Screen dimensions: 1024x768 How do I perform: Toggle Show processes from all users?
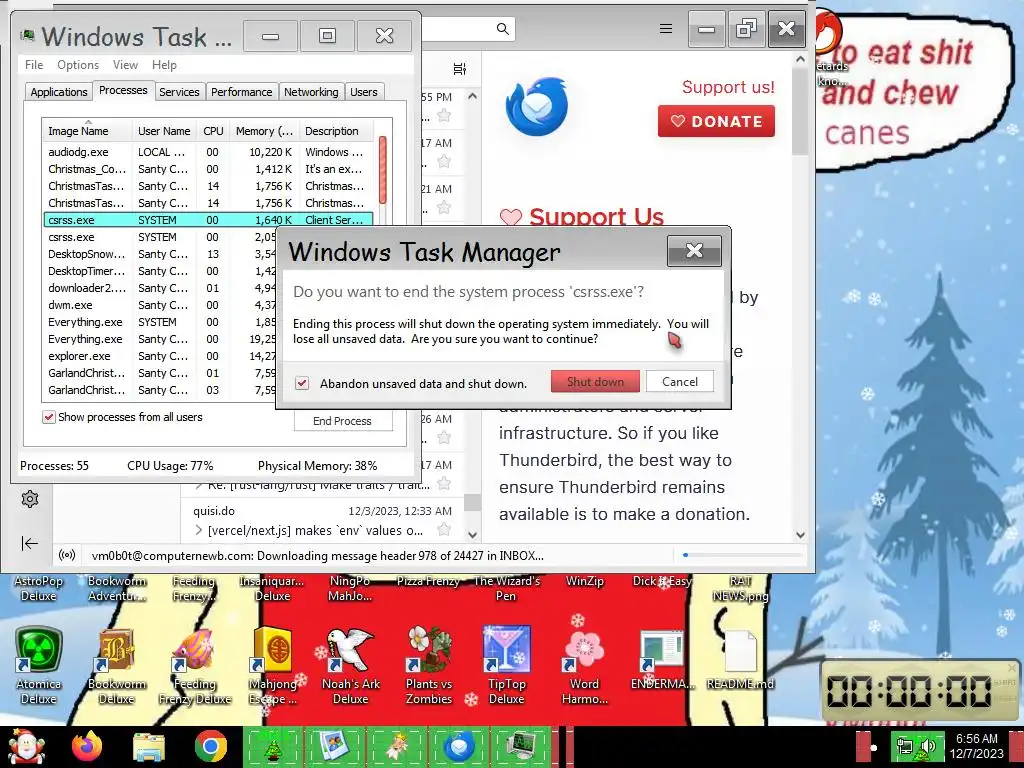coord(49,417)
